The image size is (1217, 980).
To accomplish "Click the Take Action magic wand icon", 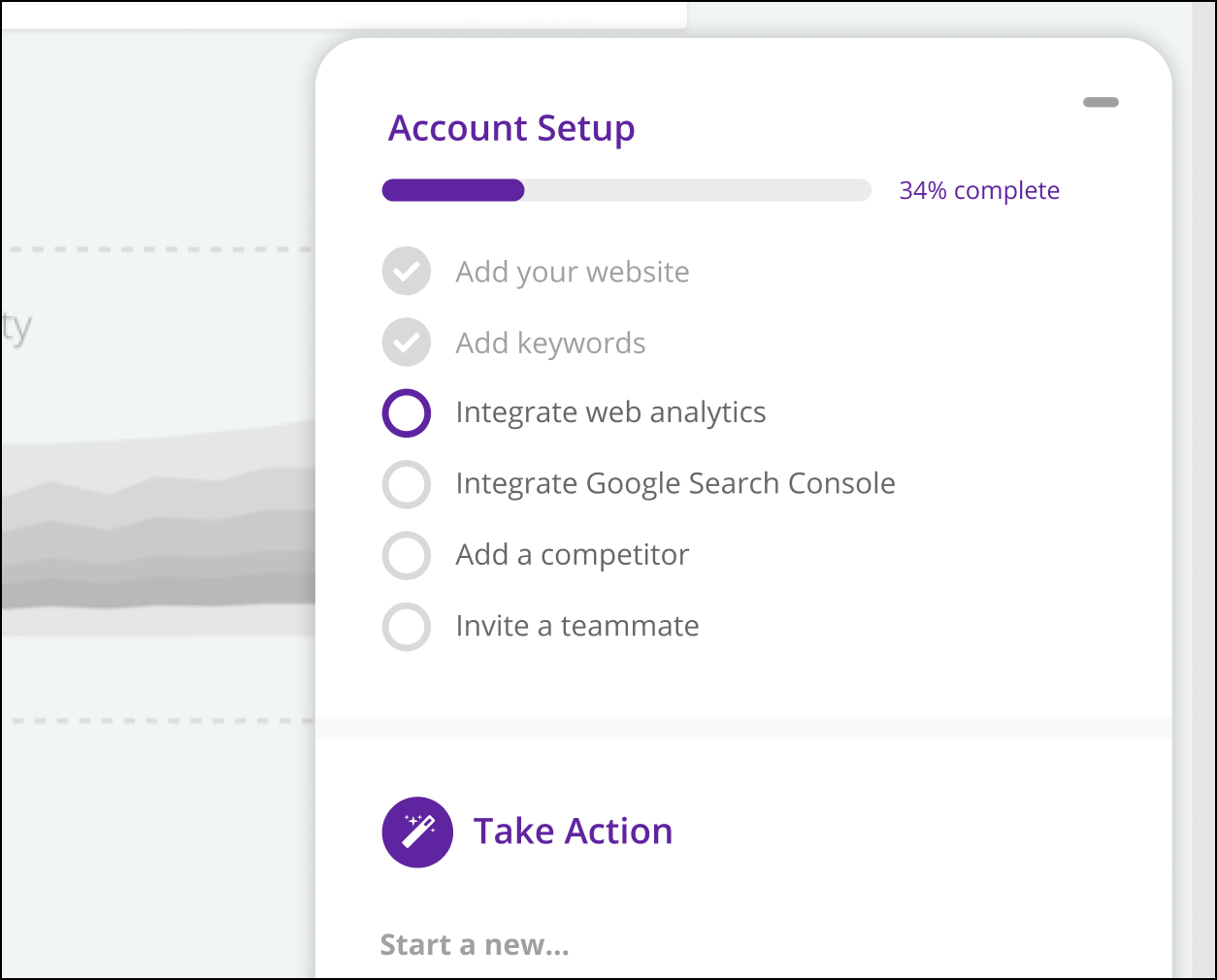I will click(417, 833).
